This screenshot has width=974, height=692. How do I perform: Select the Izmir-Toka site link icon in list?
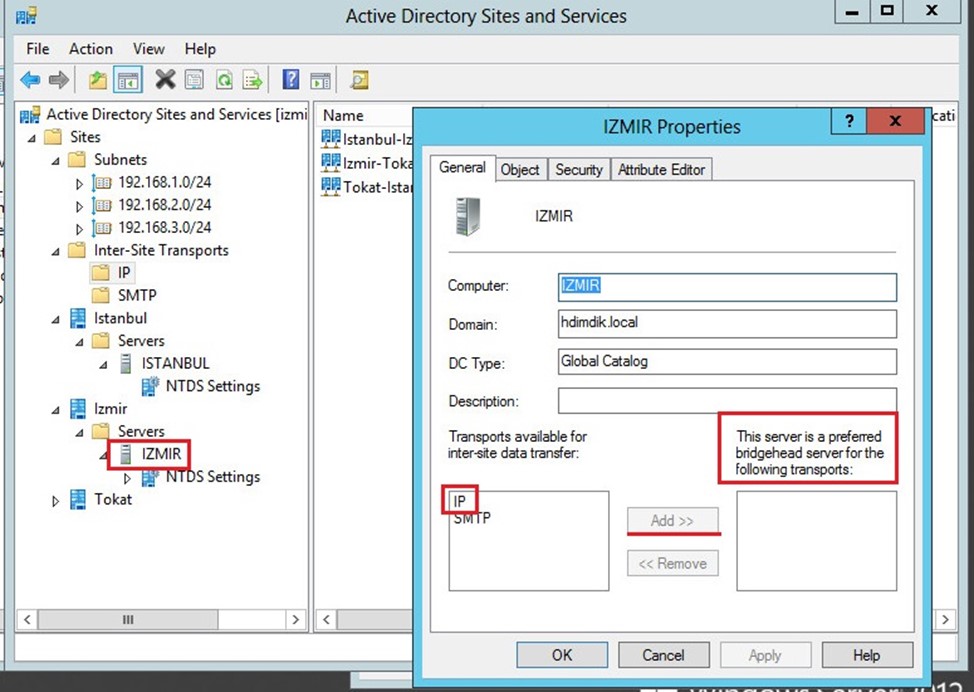tap(331, 162)
